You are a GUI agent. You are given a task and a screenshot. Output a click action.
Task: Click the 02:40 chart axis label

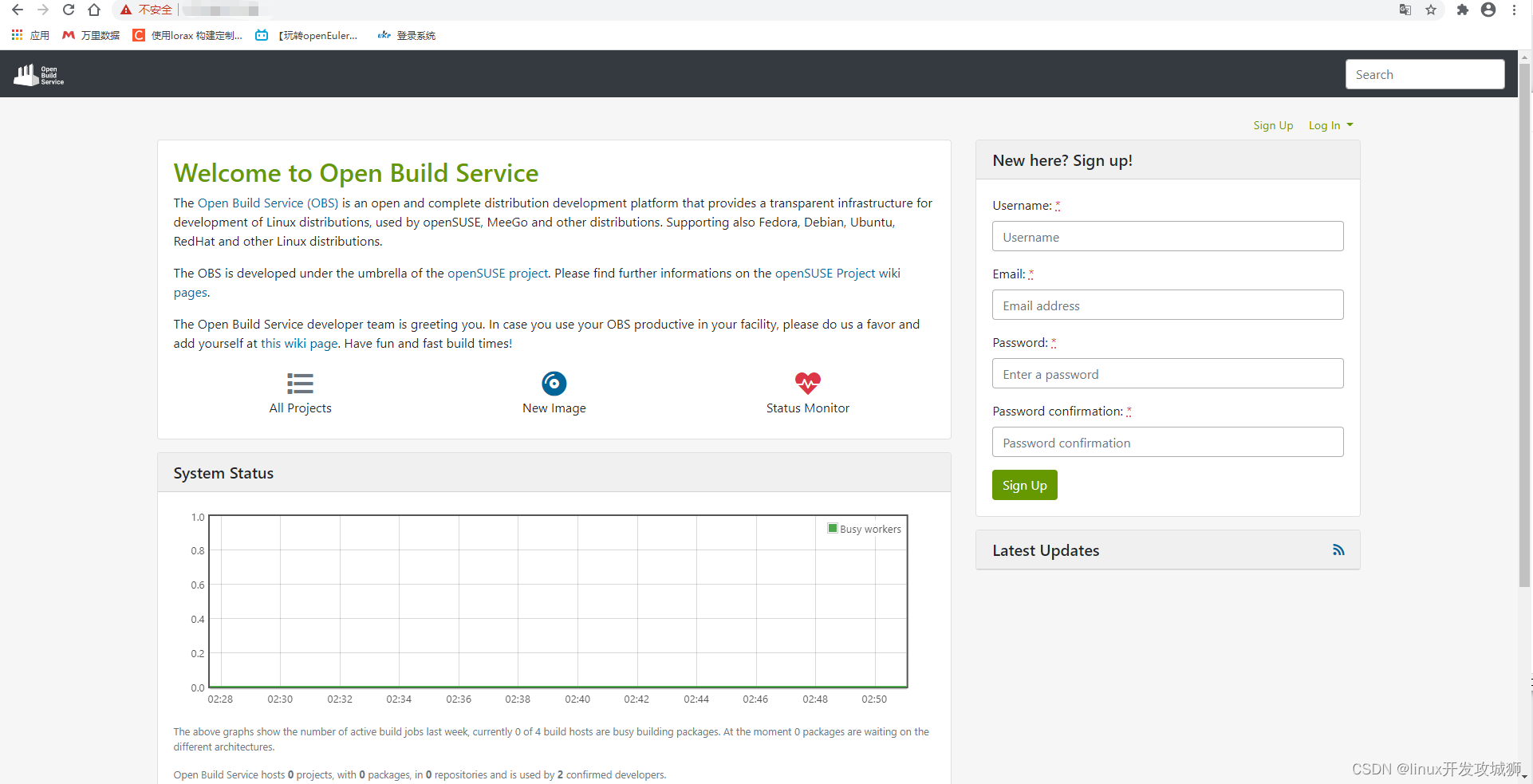[577, 699]
